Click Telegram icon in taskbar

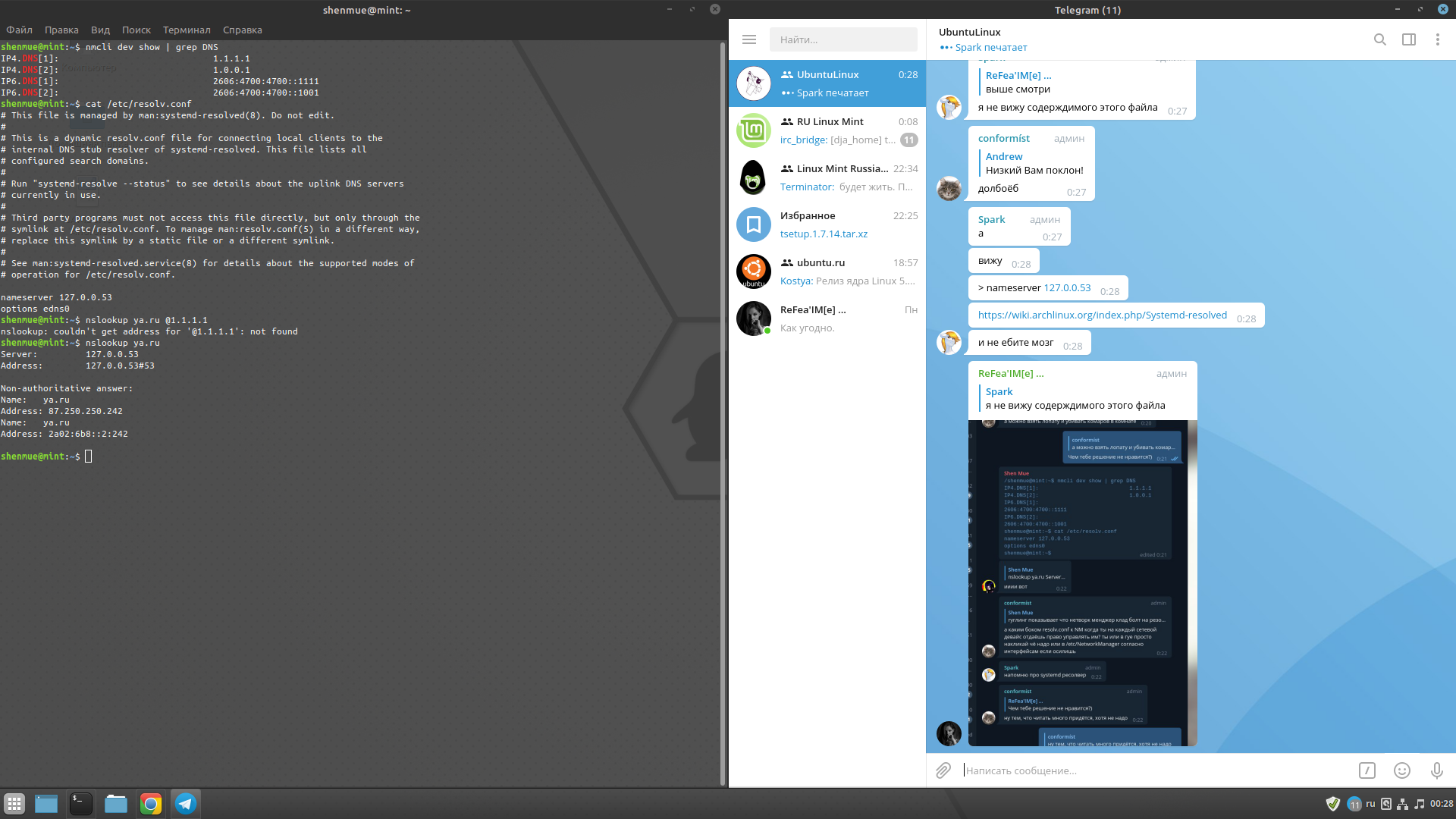coord(186,804)
